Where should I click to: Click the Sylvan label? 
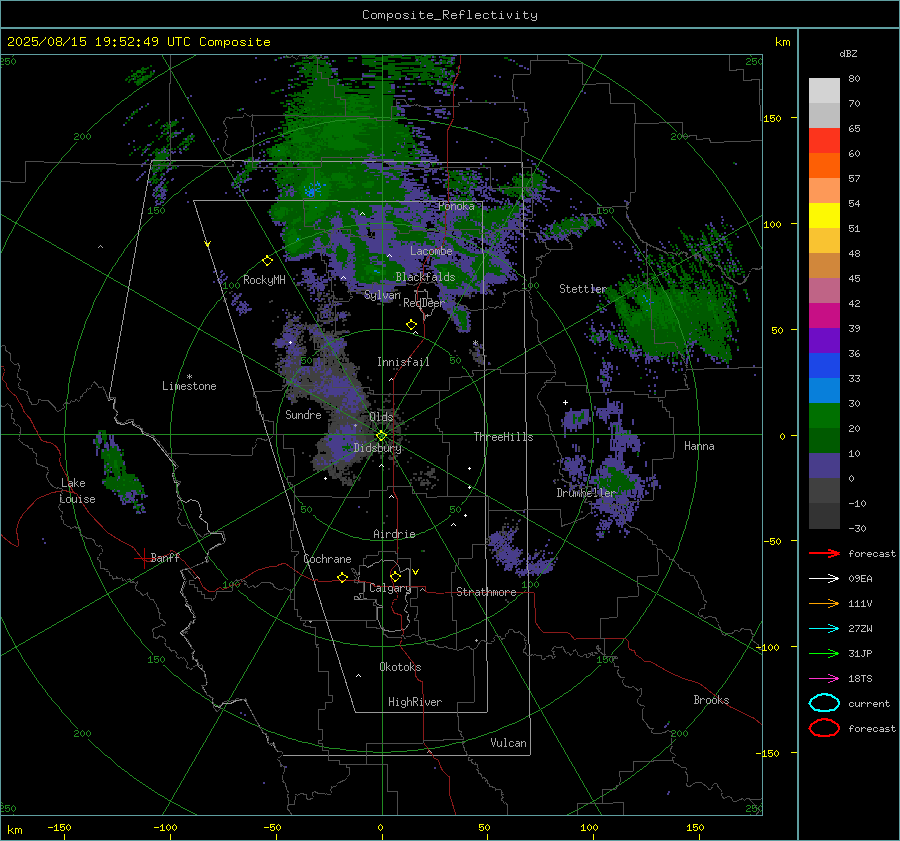pyautogui.click(x=382, y=296)
